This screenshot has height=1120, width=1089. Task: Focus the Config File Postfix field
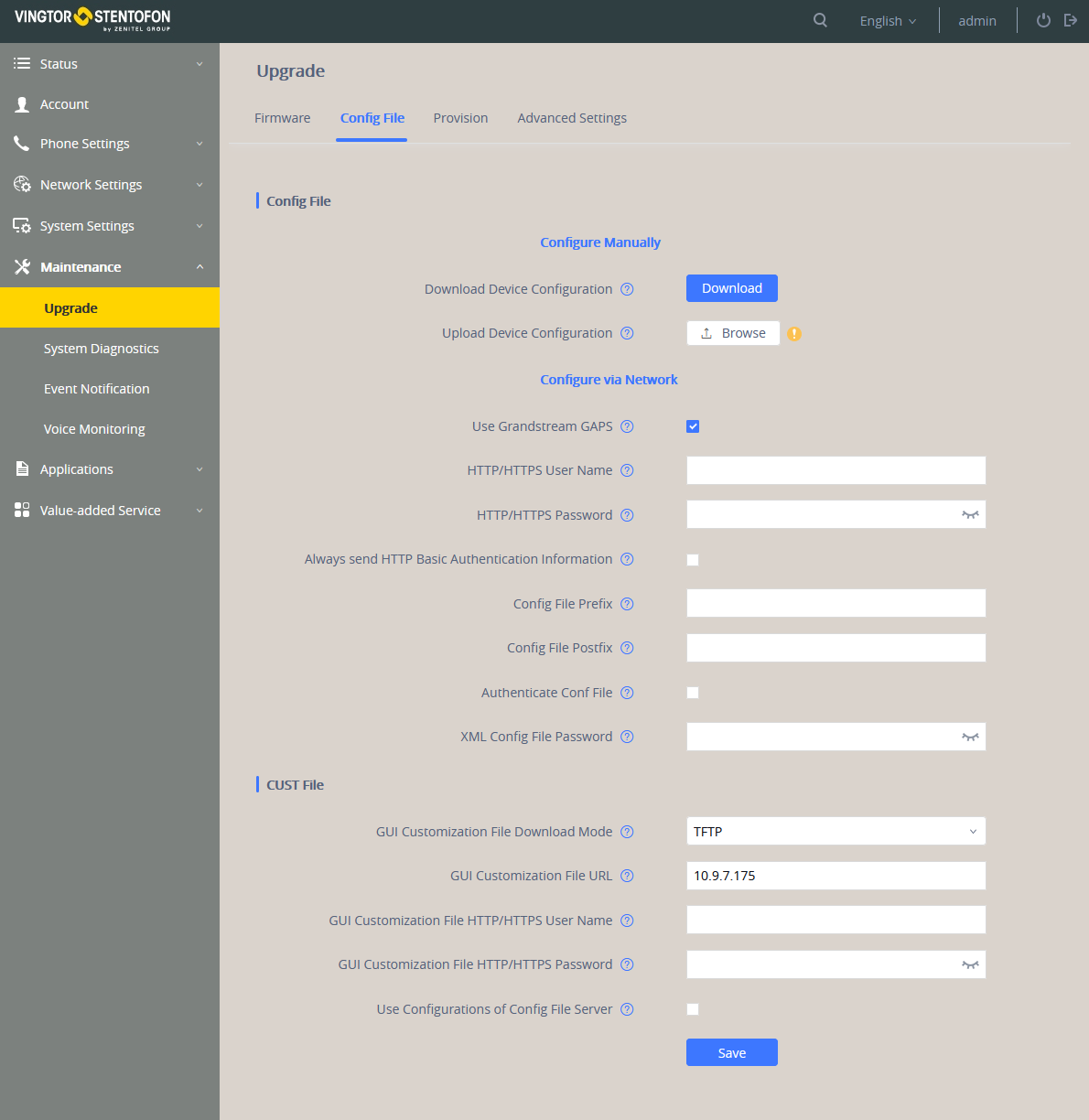coord(836,648)
